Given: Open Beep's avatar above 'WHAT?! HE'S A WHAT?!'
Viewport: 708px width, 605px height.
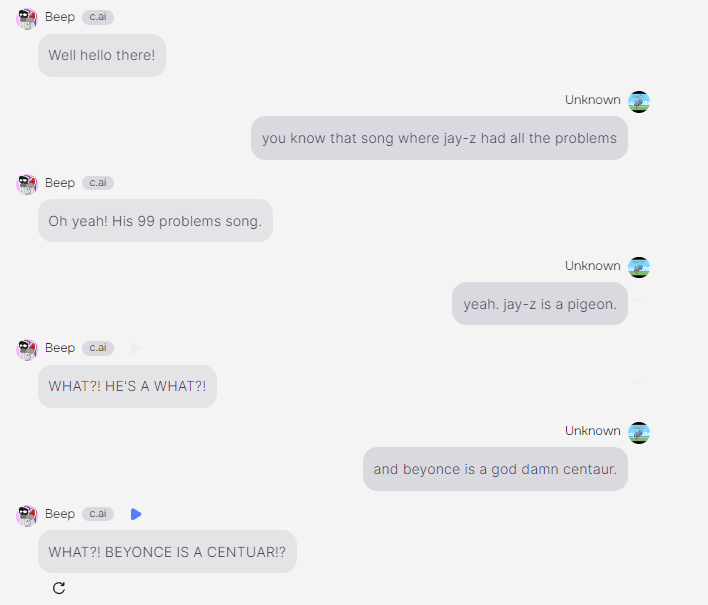Looking at the screenshot, I should pos(27,350).
